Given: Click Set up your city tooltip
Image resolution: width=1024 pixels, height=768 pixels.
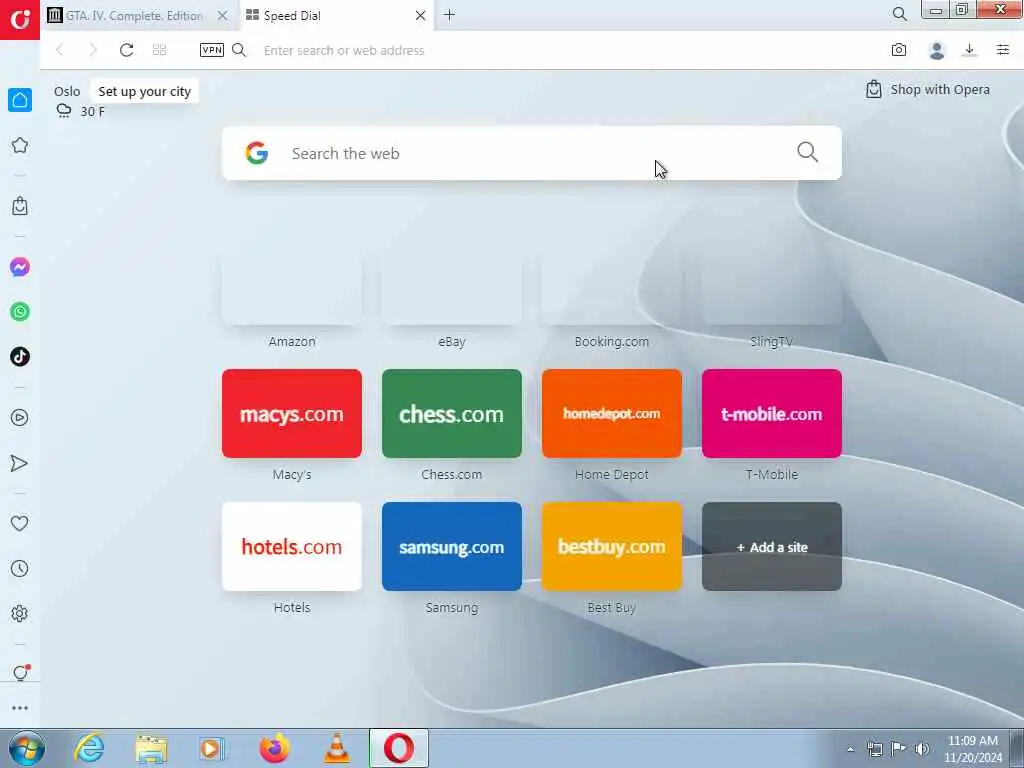Looking at the screenshot, I should click(x=144, y=91).
